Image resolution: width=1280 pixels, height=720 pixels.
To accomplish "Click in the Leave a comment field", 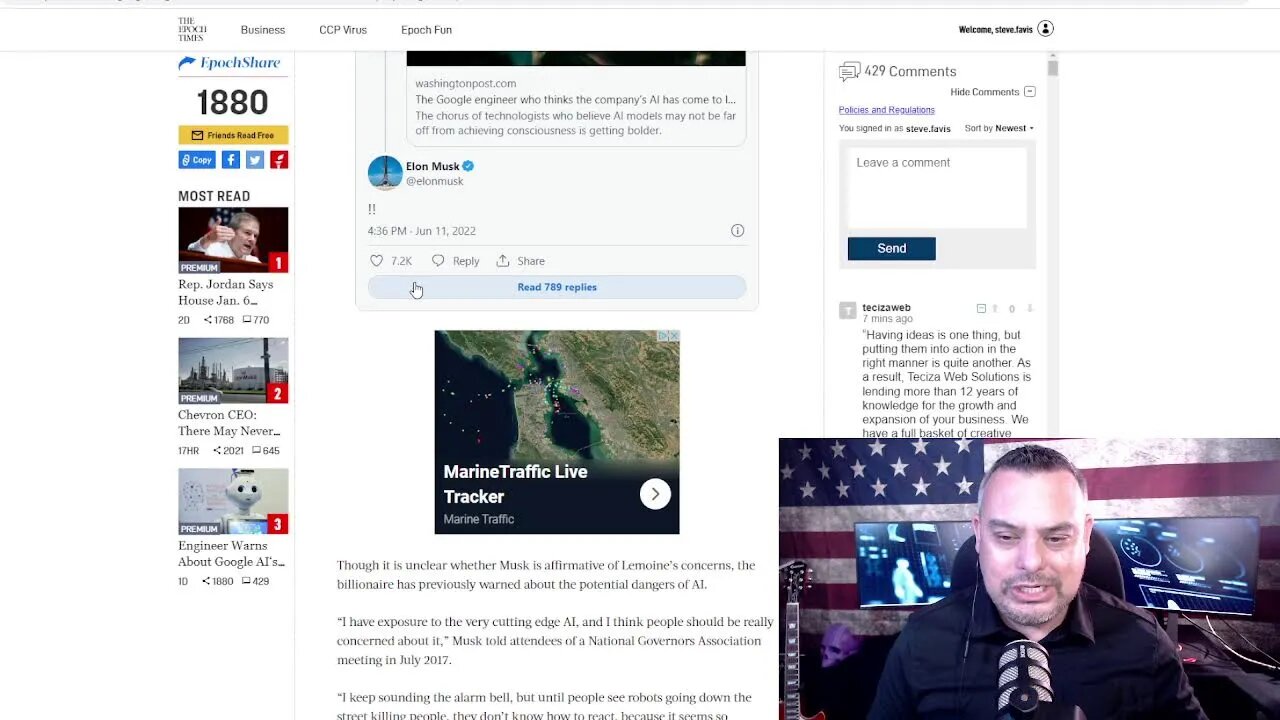I will click(937, 186).
